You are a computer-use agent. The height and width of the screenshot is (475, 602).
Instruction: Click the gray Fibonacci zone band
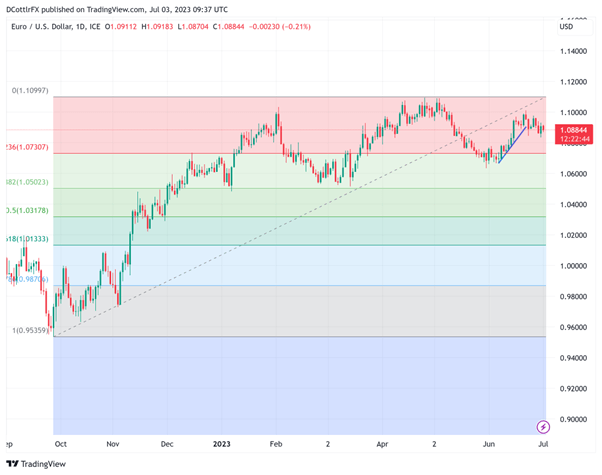tap(300, 310)
